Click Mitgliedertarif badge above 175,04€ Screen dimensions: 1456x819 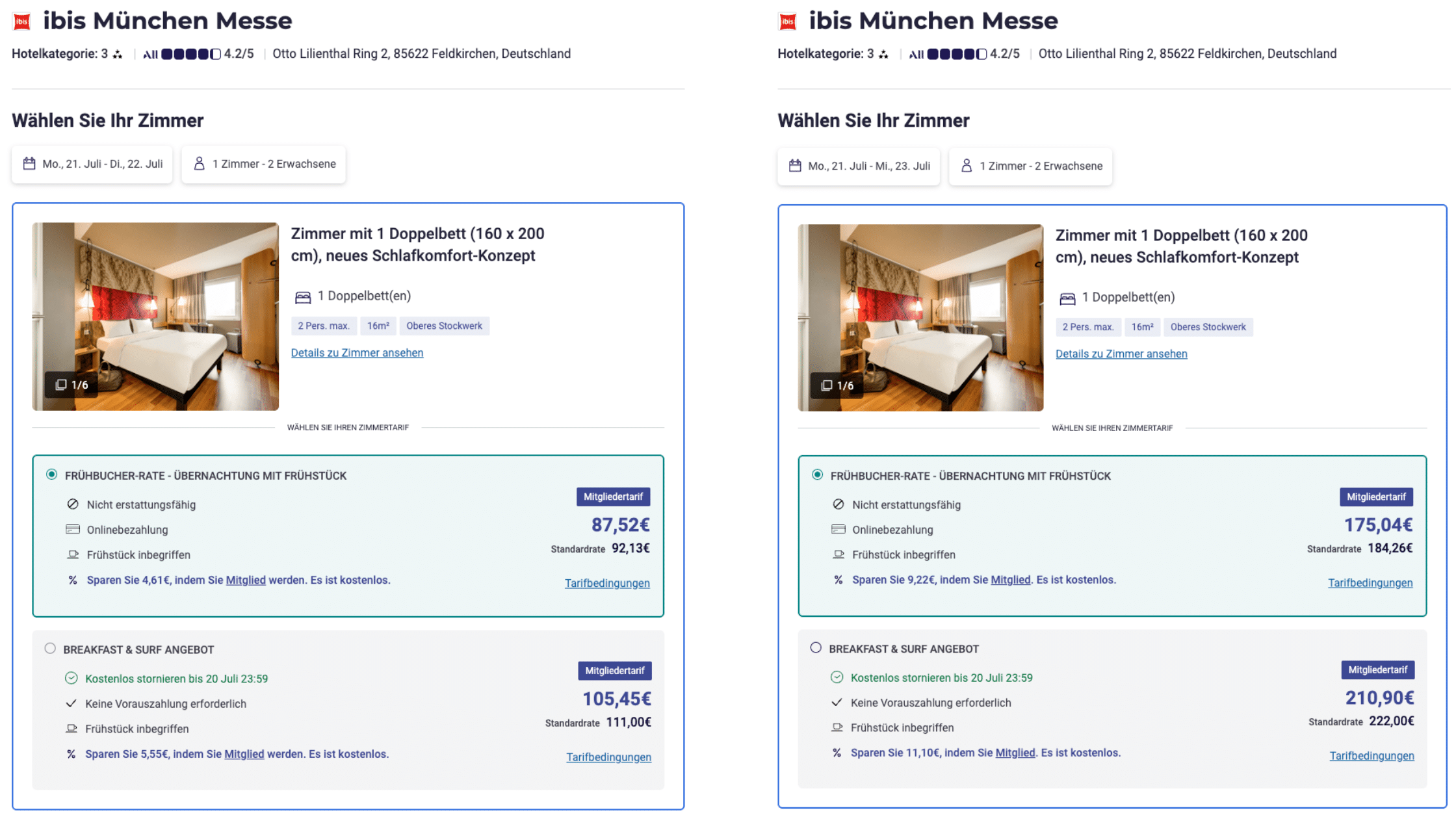(1376, 497)
